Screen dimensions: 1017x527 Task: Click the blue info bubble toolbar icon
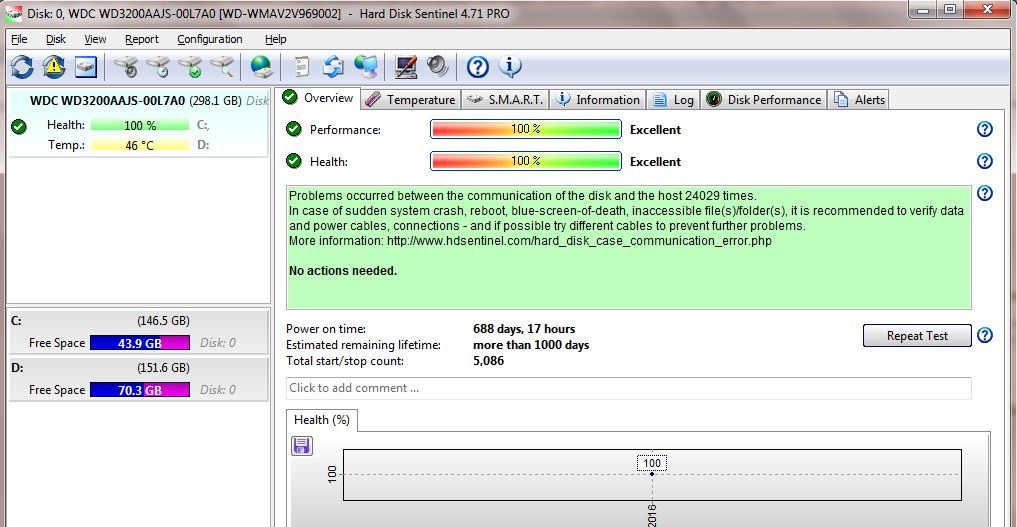(x=510, y=66)
